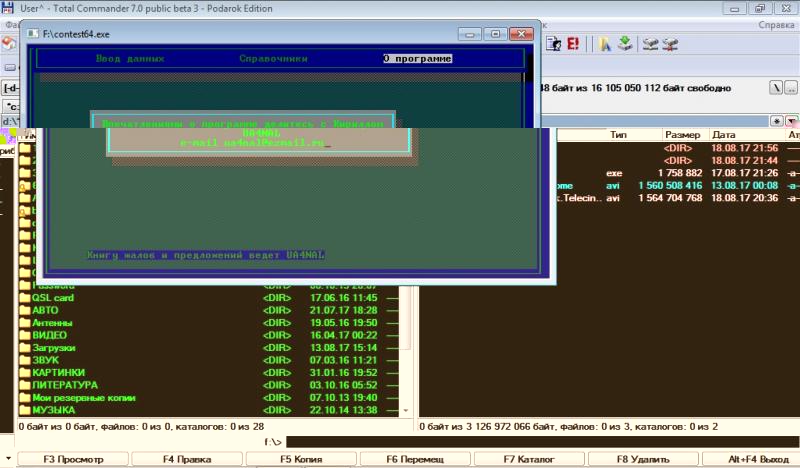The image size is (800, 468).
Task: Select Справочники menu in contest64 window
Action: (x=273, y=59)
